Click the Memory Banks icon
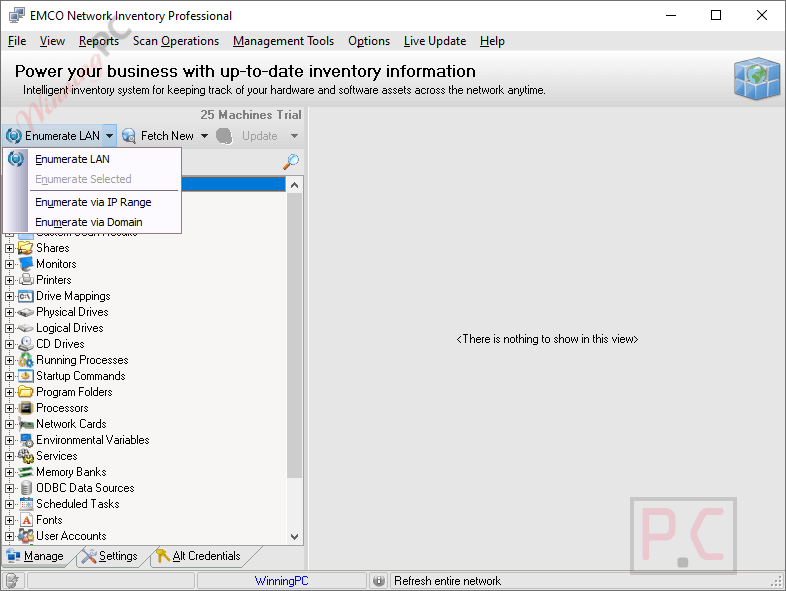Screen dimensions: 786x591 pos(26,472)
